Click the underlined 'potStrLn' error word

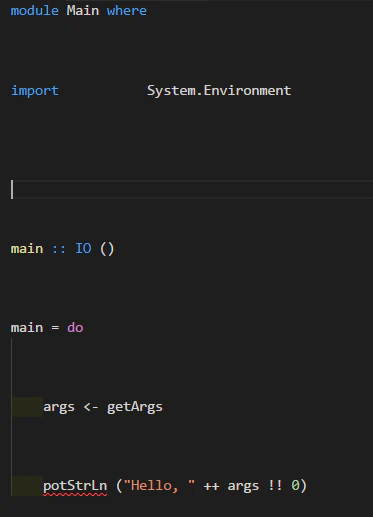tap(75, 486)
